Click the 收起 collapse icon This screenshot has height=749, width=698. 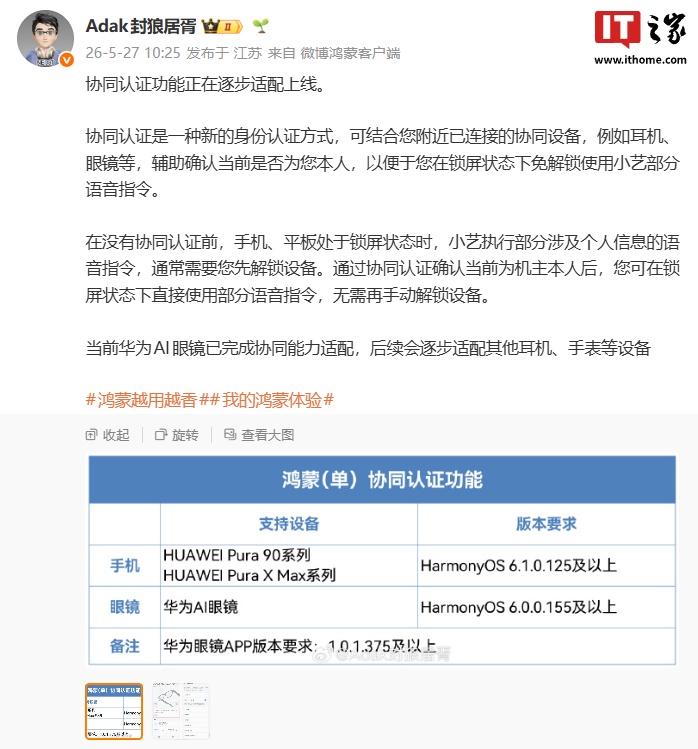click(91, 435)
